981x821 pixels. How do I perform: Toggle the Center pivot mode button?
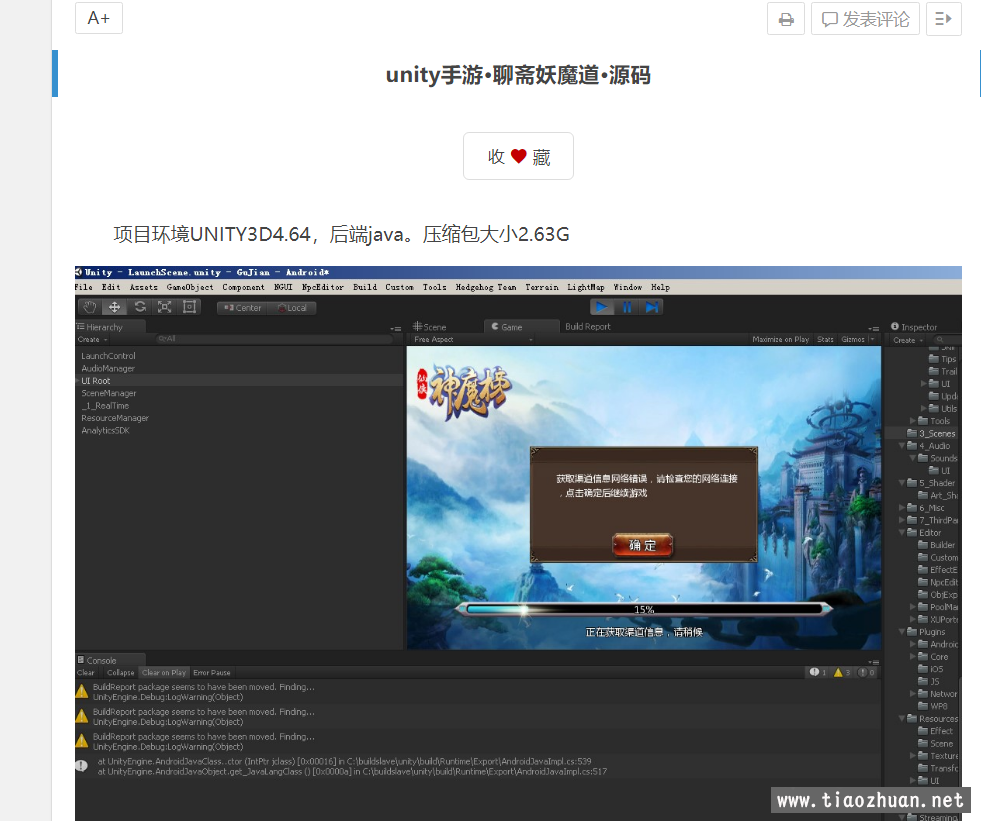pos(243,308)
